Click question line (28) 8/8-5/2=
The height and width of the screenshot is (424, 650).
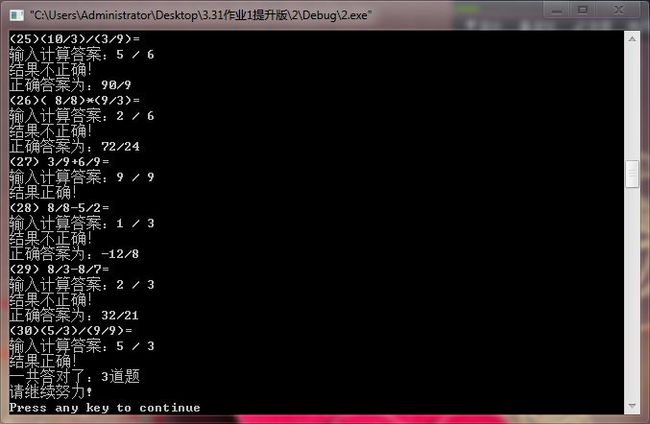[59, 208]
